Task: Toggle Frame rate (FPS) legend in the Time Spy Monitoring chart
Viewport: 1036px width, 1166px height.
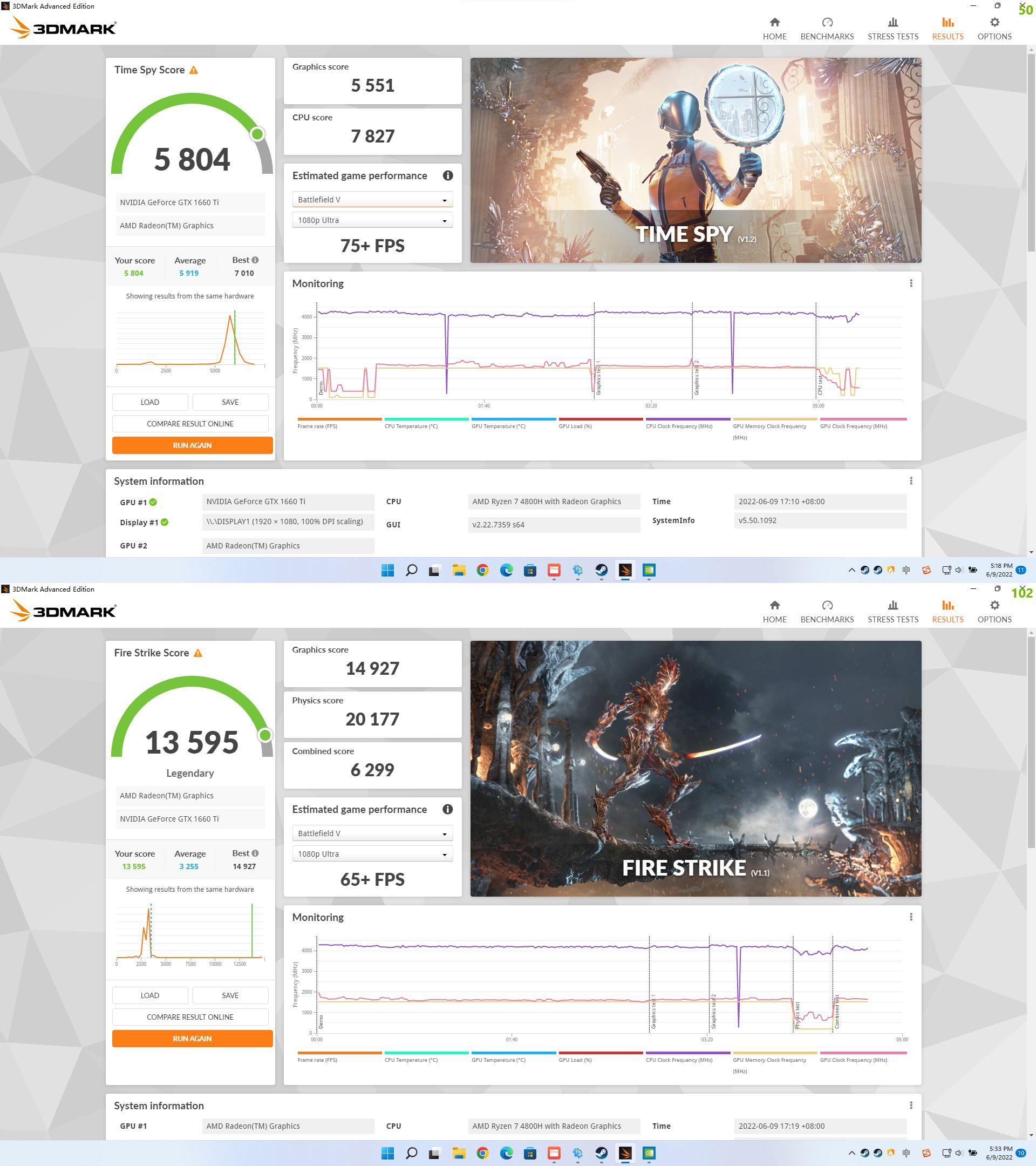Action: (339, 423)
